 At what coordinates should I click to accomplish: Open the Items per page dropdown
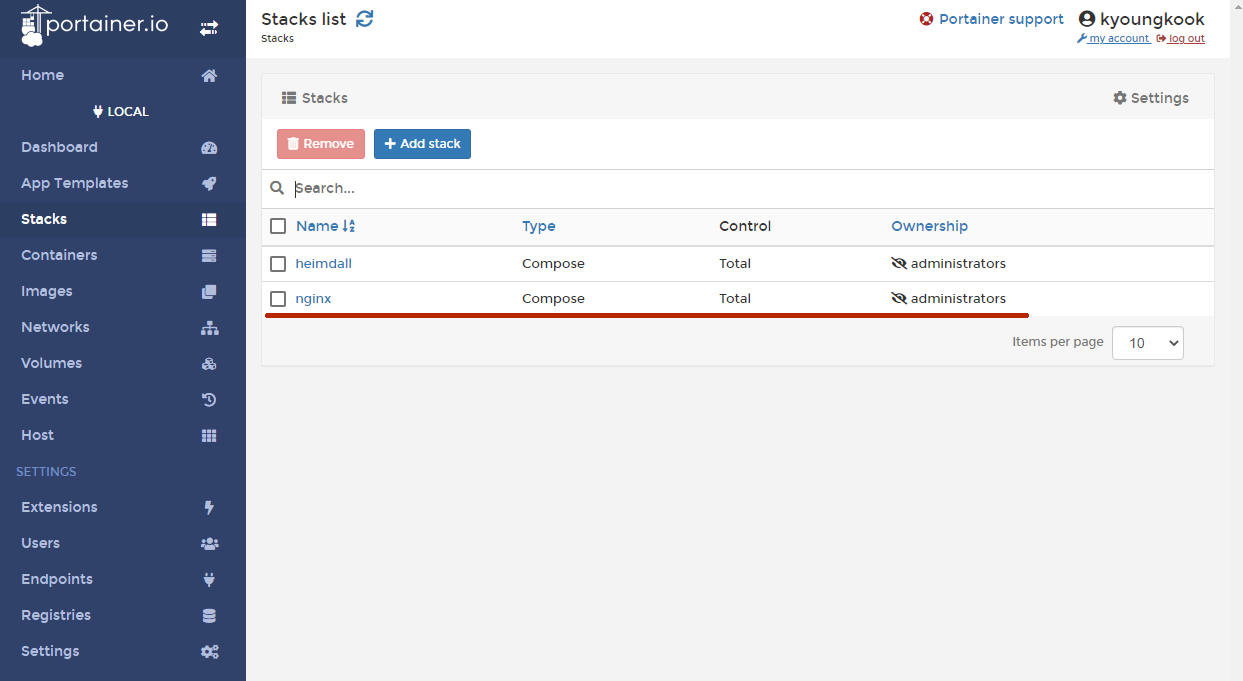point(1148,343)
